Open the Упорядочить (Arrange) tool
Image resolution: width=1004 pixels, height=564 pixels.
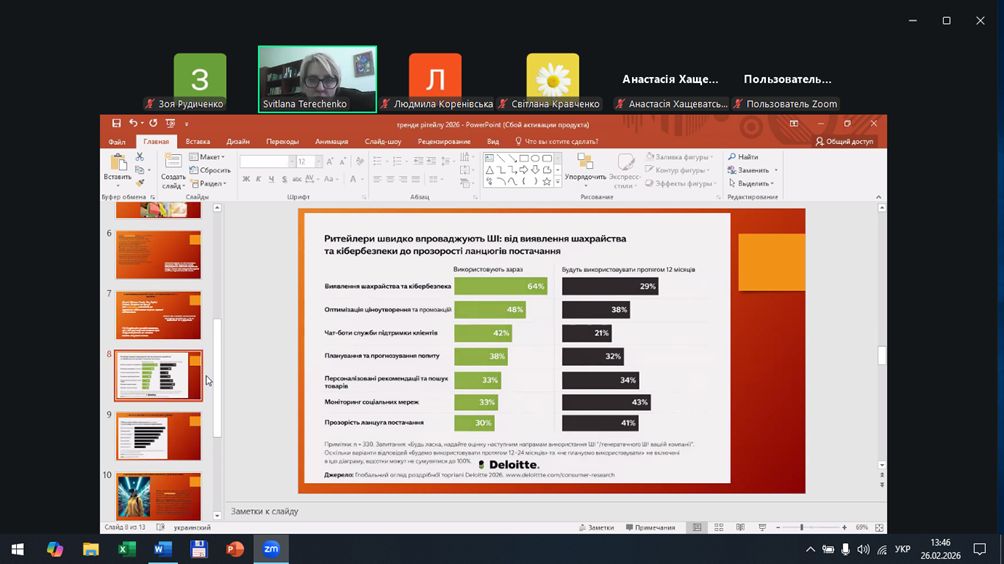pyautogui.click(x=584, y=166)
